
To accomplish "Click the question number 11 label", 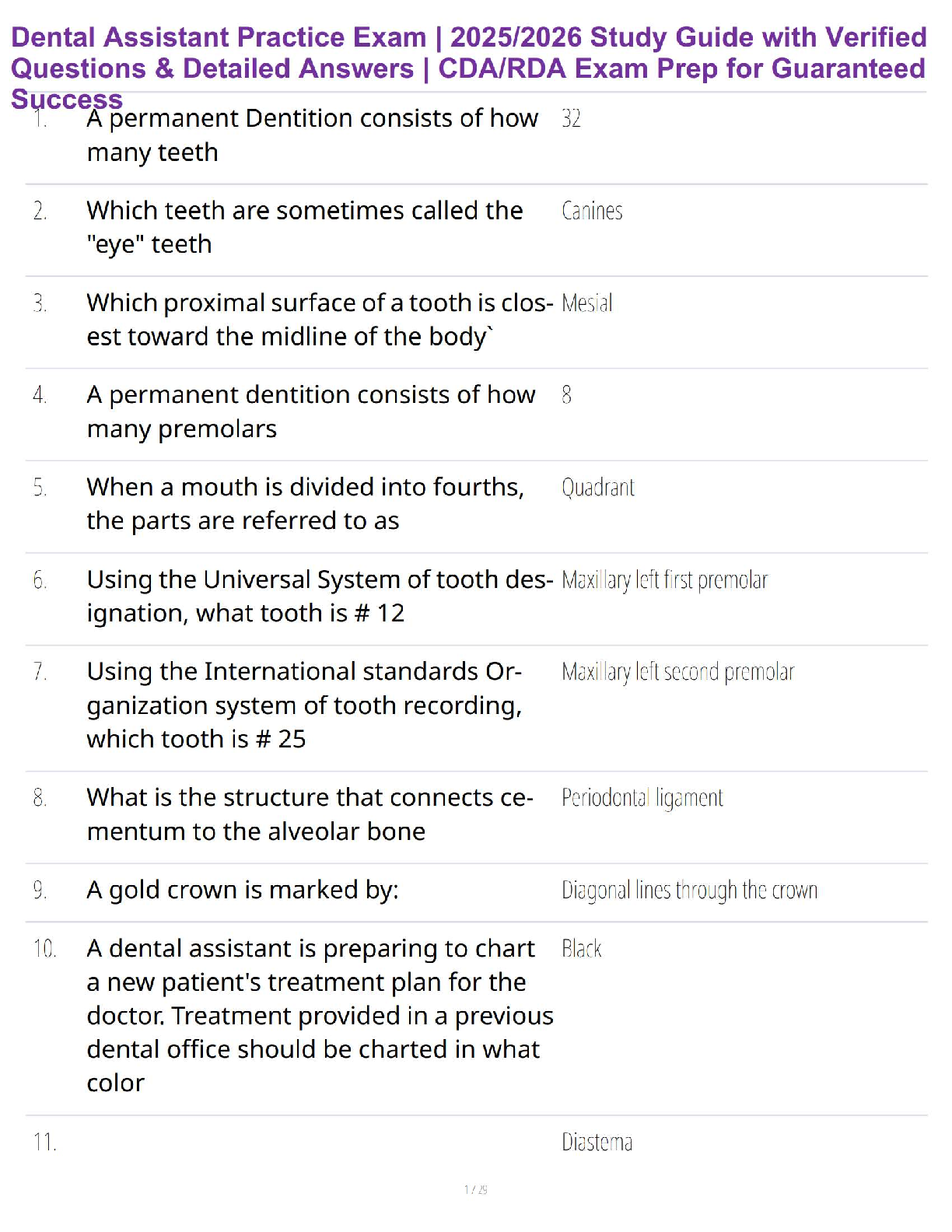I will pos(44,1142).
